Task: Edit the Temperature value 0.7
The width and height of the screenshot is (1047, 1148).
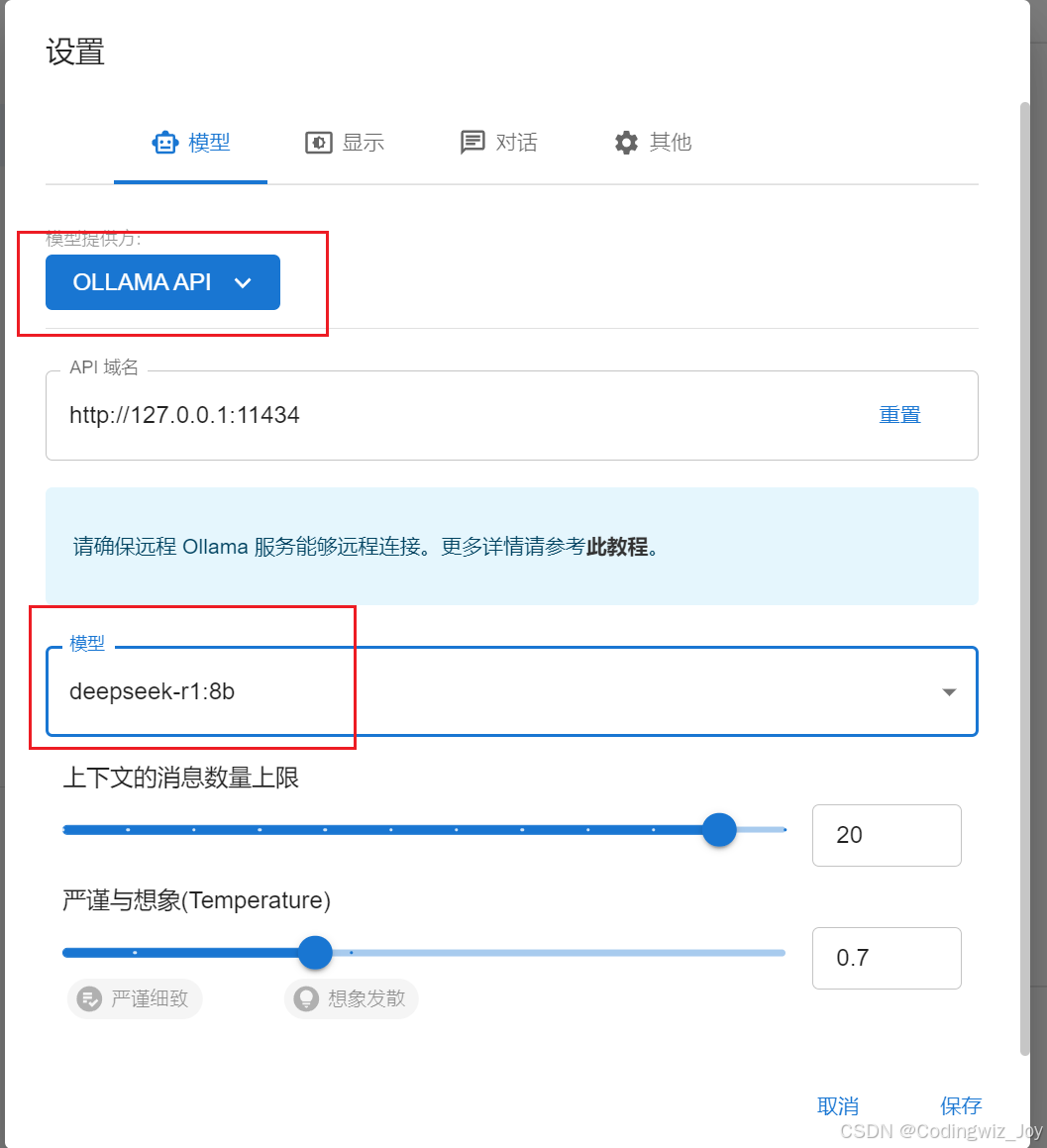Action: (x=887, y=958)
